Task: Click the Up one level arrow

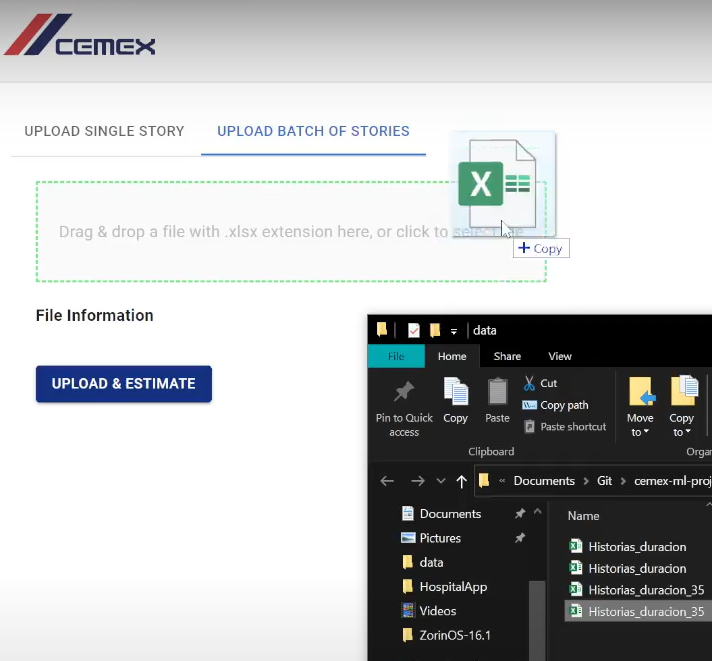Action: [461, 481]
